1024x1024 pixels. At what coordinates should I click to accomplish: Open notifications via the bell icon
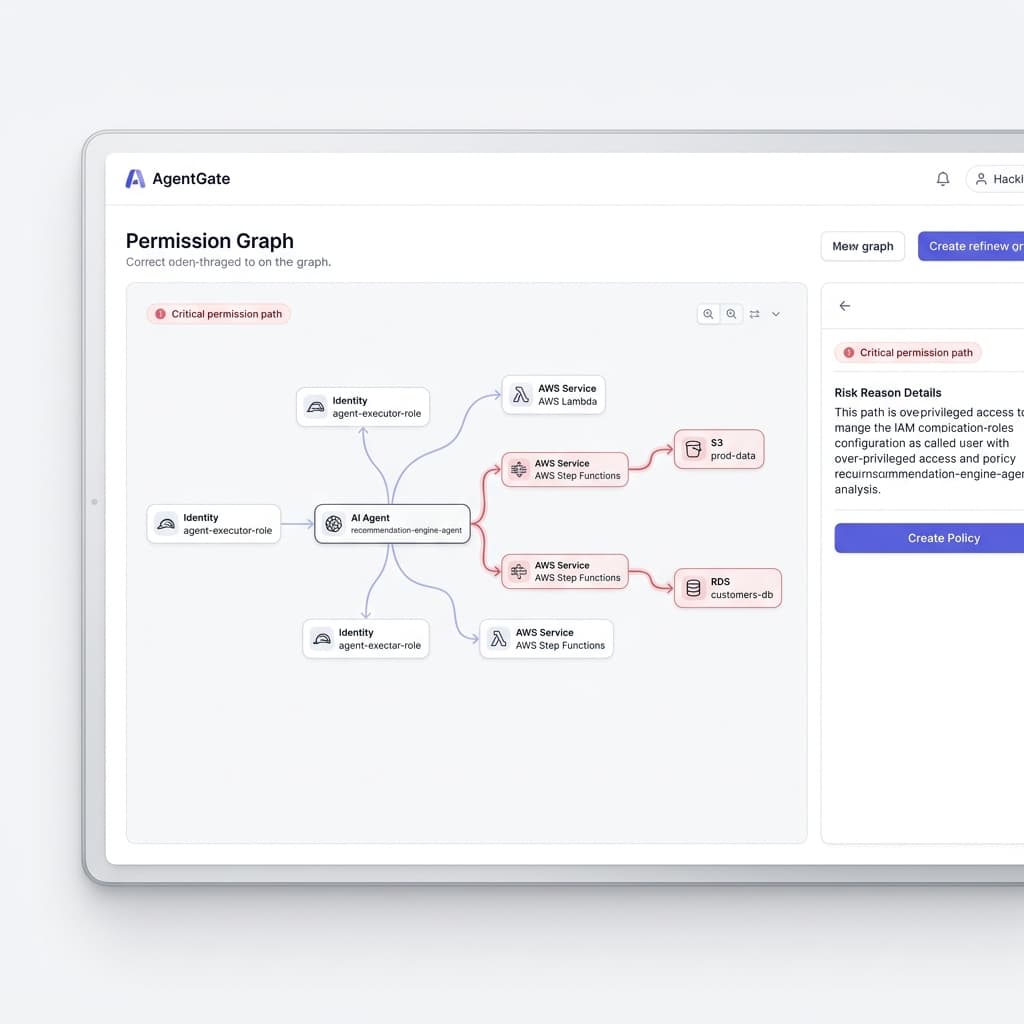tap(942, 178)
